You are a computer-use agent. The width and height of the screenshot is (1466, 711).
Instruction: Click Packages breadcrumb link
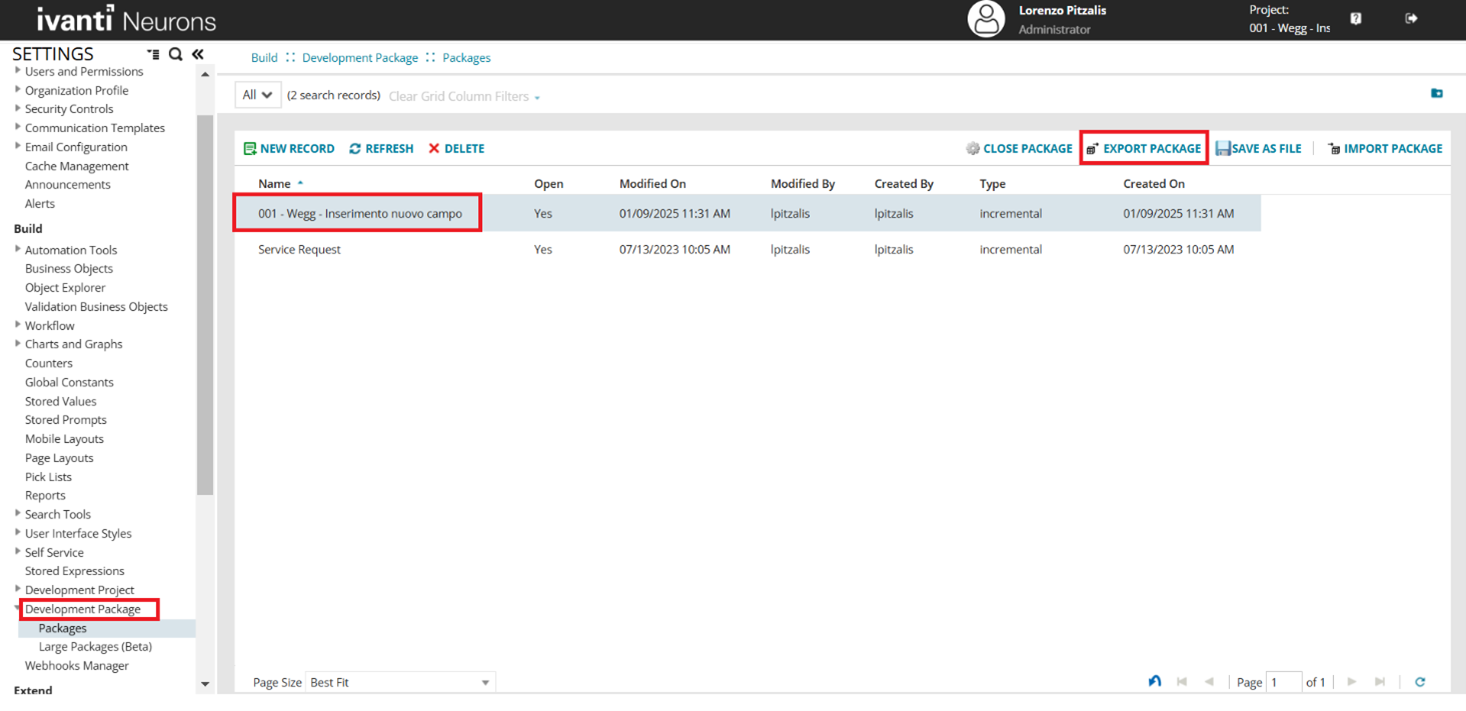[x=466, y=58]
